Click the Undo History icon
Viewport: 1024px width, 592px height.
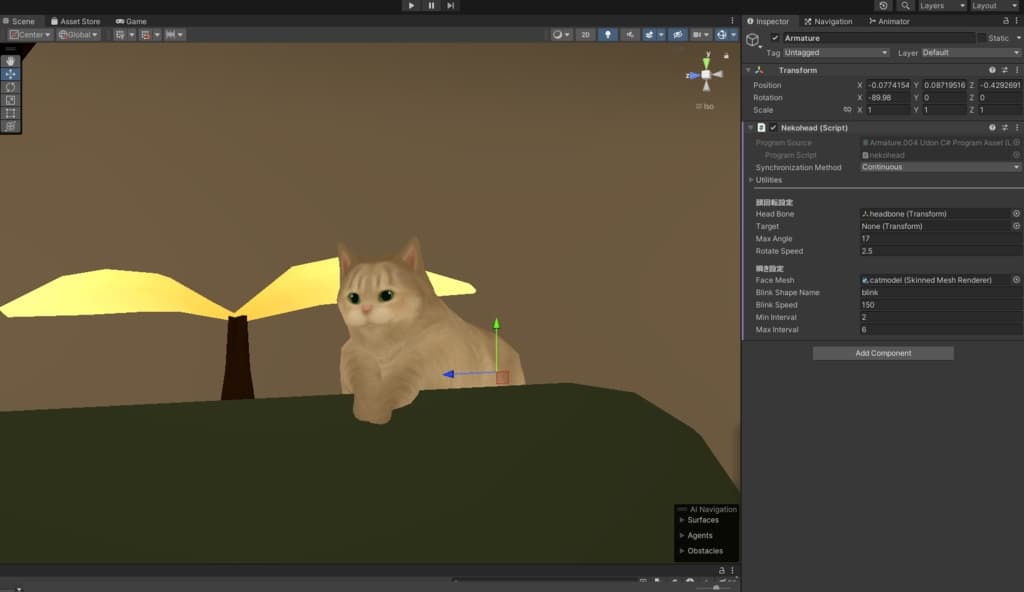pos(883,6)
